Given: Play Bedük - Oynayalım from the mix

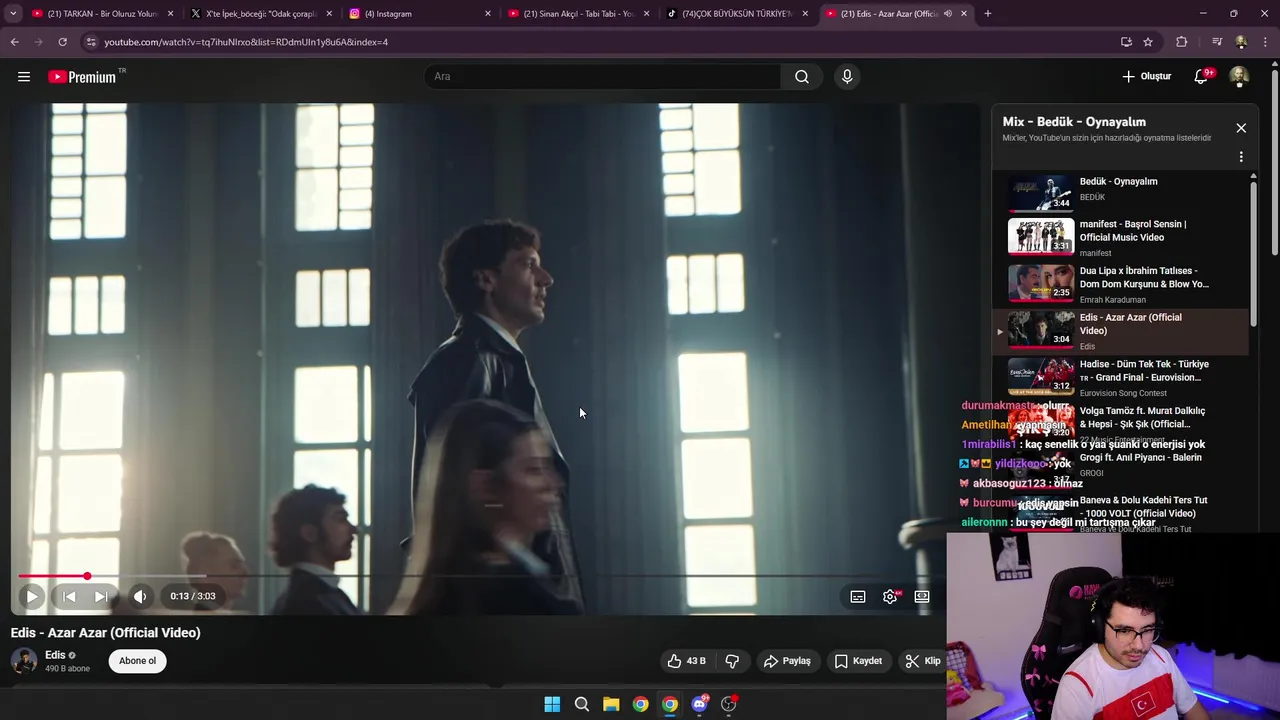Looking at the screenshot, I should point(1120,192).
